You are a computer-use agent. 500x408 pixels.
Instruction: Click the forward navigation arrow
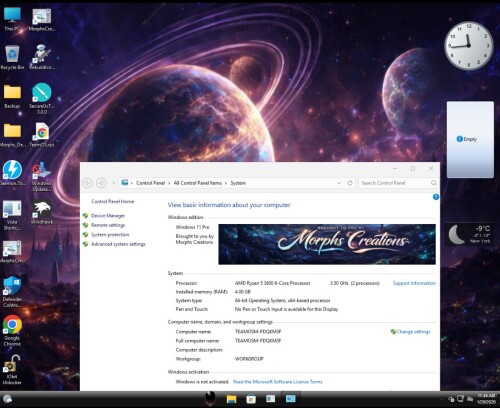pyautogui.click(x=101, y=183)
